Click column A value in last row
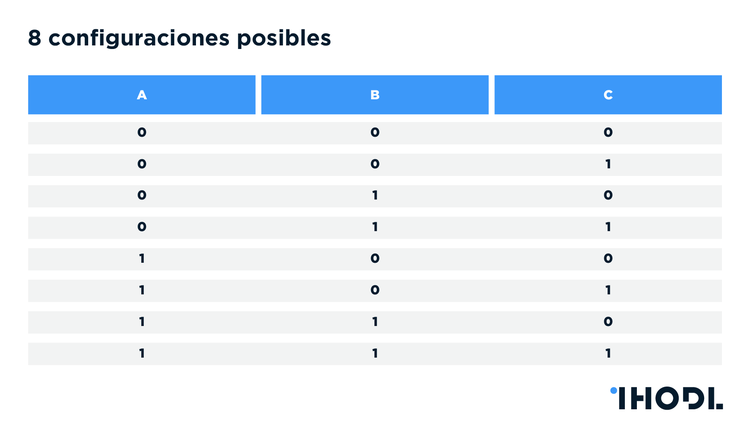The width and height of the screenshot is (750, 432). point(142,353)
